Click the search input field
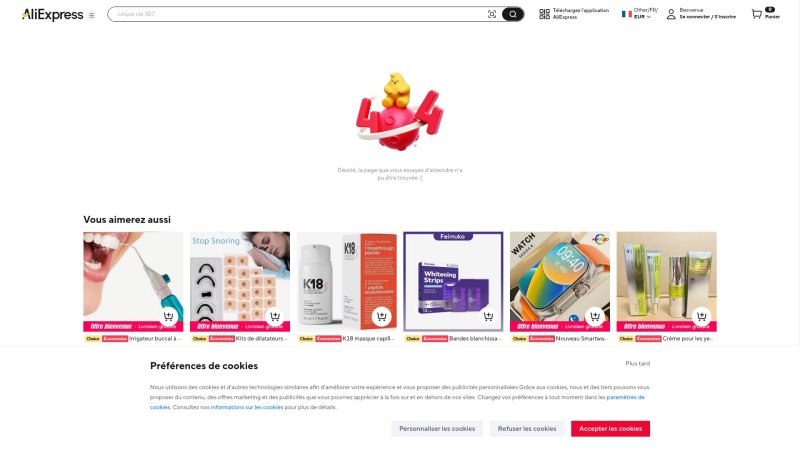This screenshot has height=450, width=800. [298, 14]
